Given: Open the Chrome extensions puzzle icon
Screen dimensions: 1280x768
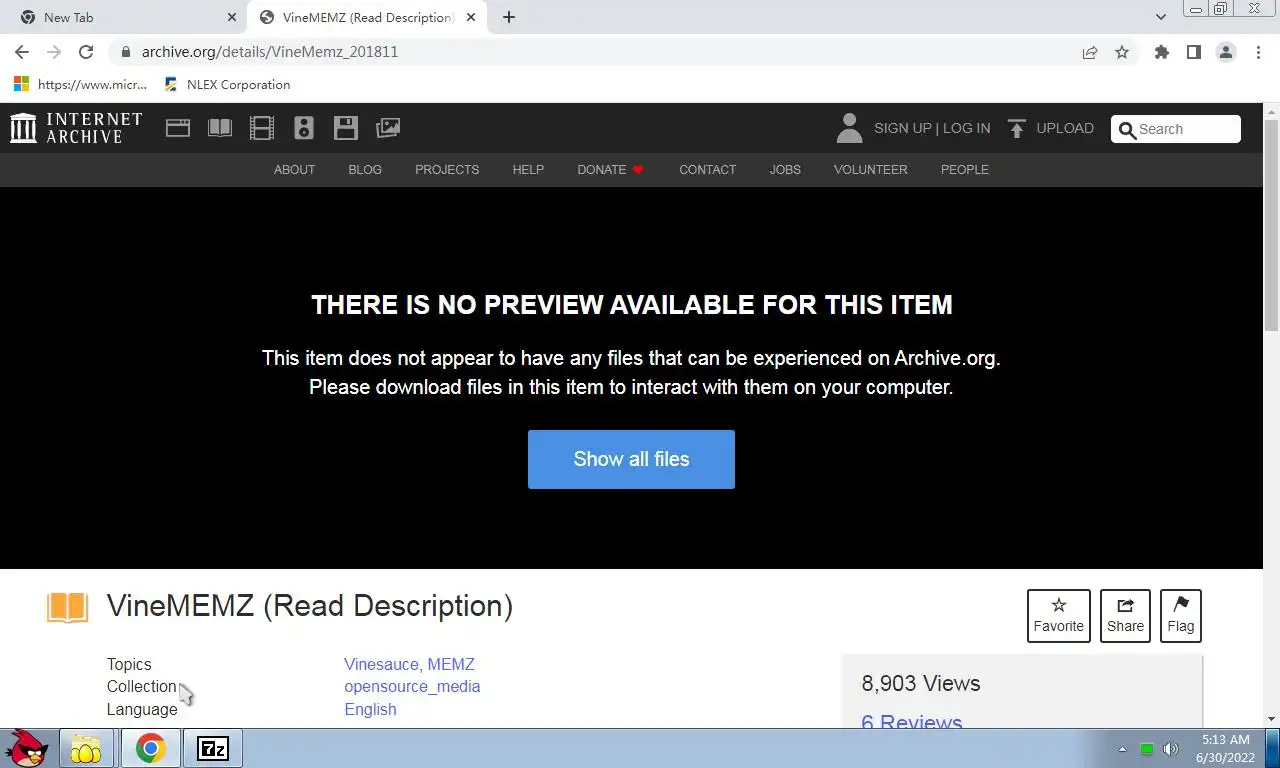Looking at the screenshot, I should point(1161,52).
